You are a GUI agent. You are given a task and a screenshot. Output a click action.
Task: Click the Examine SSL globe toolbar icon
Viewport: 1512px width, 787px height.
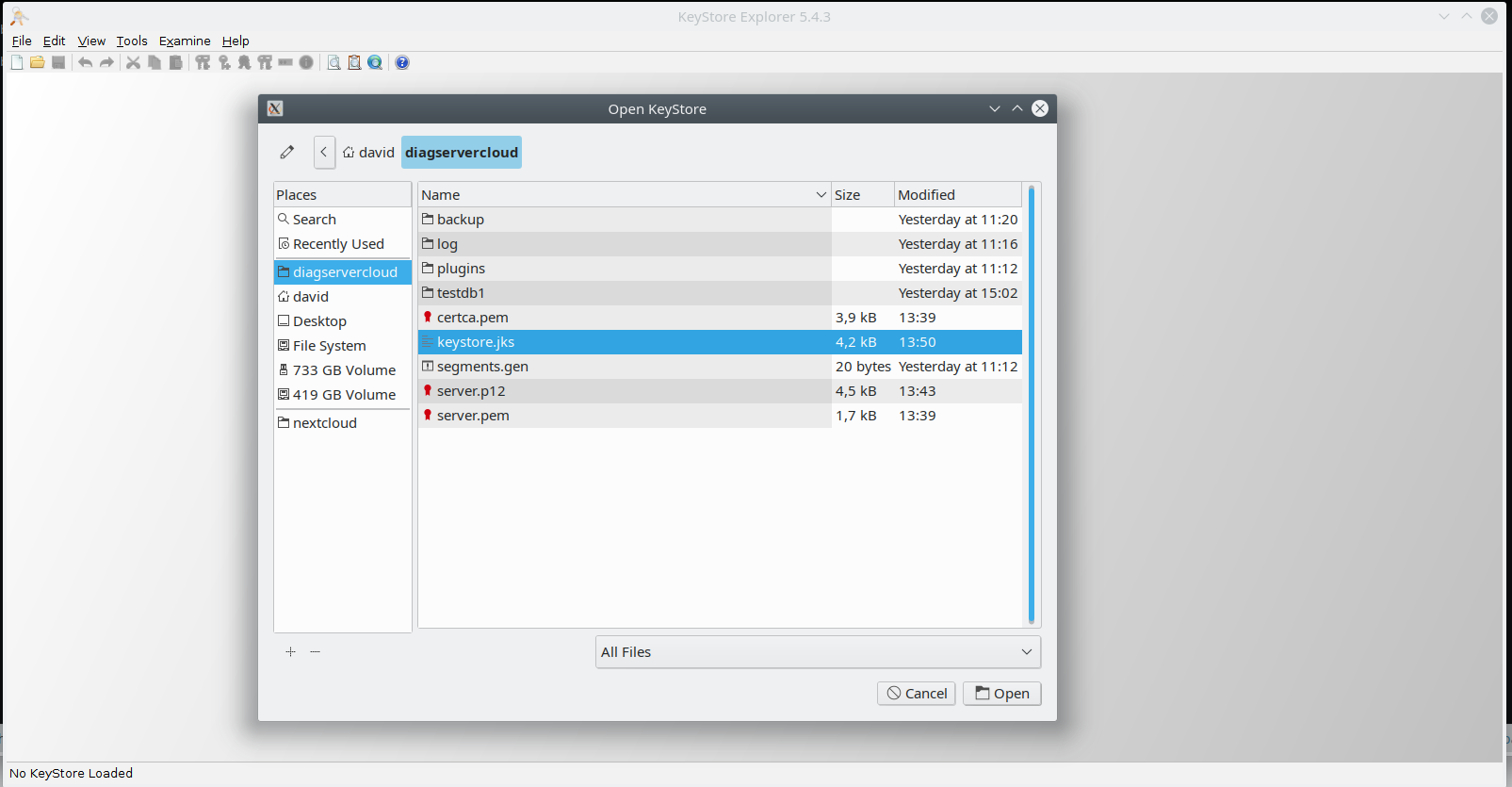click(375, 62)
